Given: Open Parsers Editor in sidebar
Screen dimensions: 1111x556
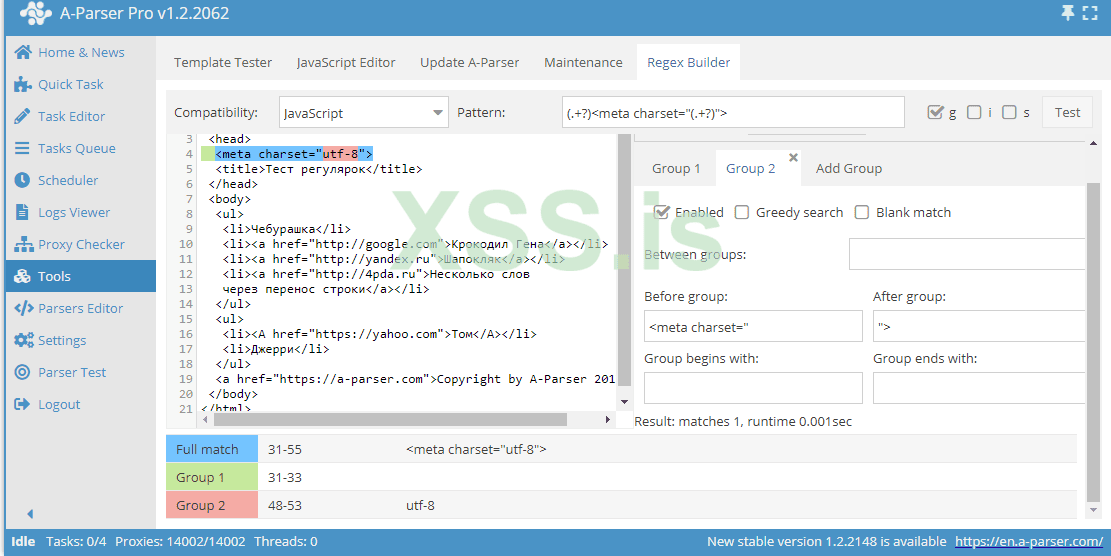Looking at the screenshot, I should pos(81,308).
